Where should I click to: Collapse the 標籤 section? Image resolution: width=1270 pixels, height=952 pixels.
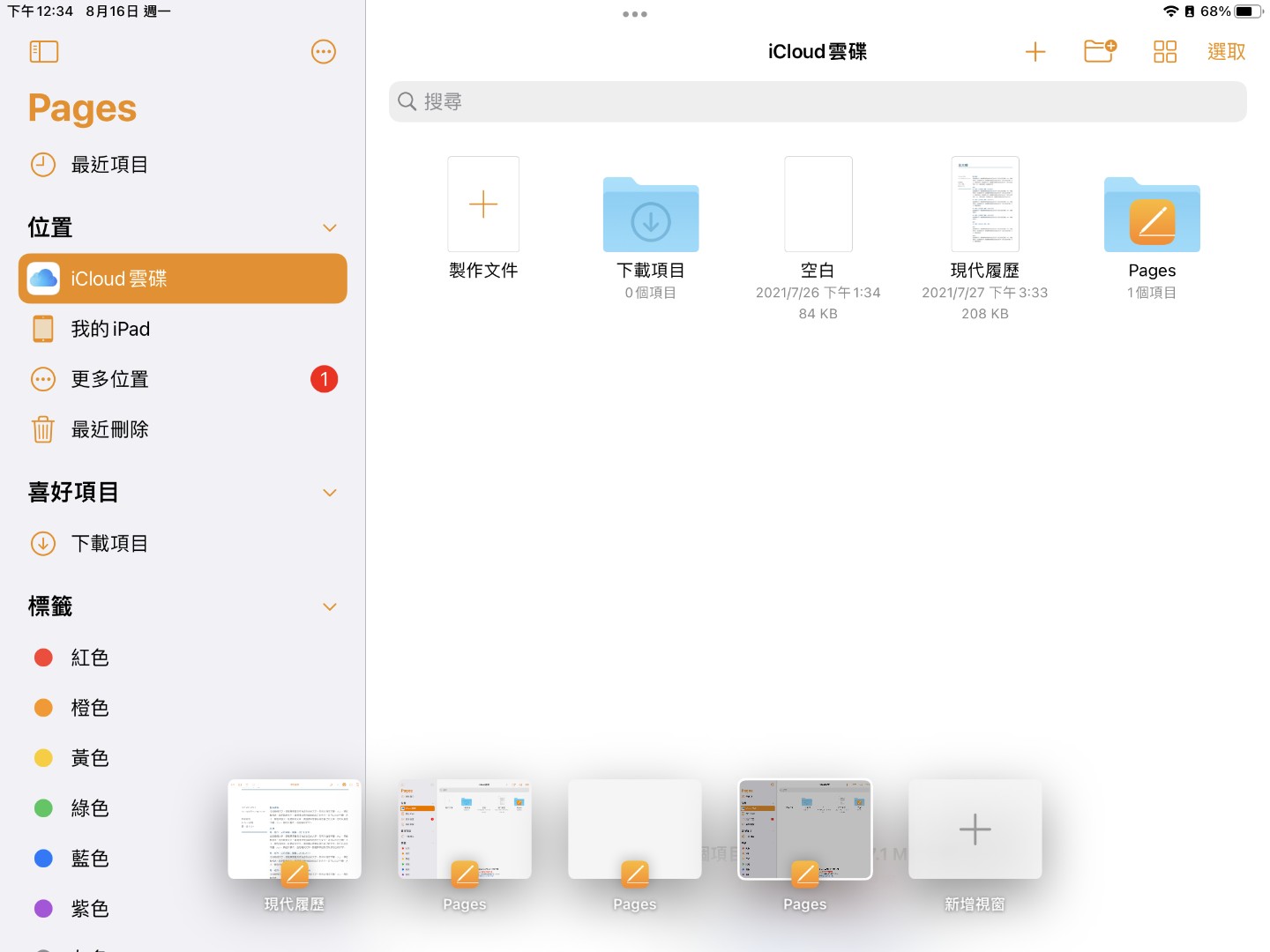click(x=330, y=607)
